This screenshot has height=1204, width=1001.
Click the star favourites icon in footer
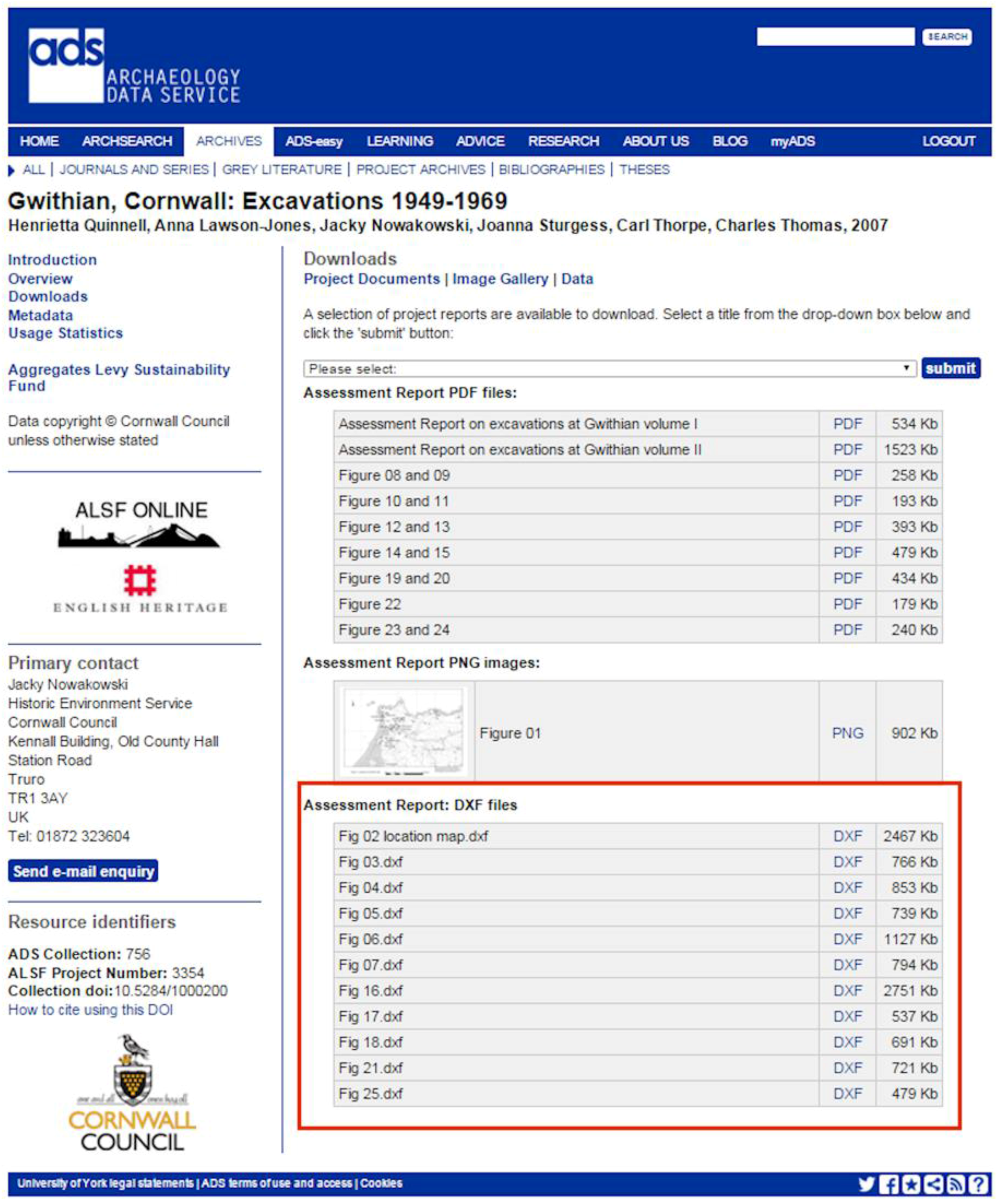tap(911, 1184)
